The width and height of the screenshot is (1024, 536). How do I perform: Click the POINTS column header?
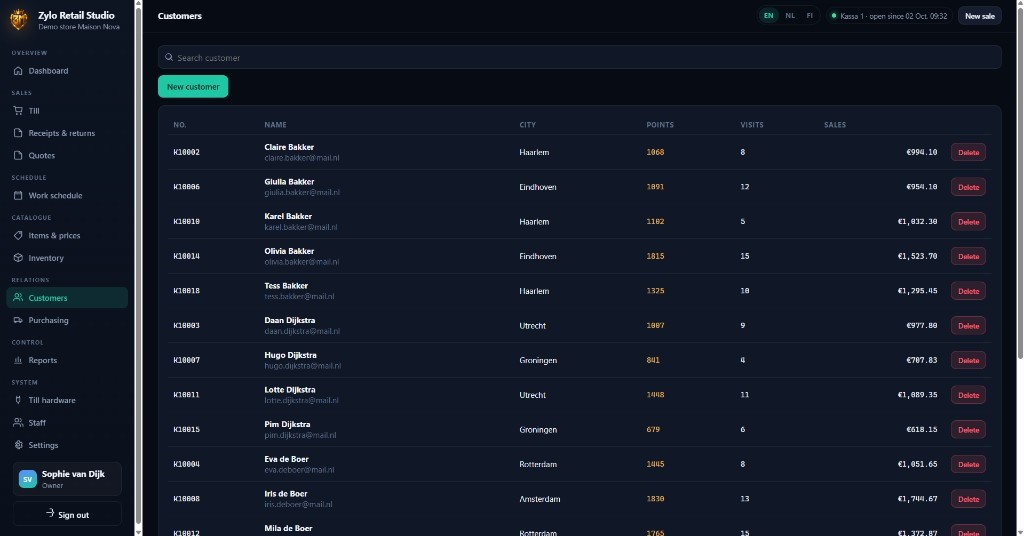[x=660, y=125]
